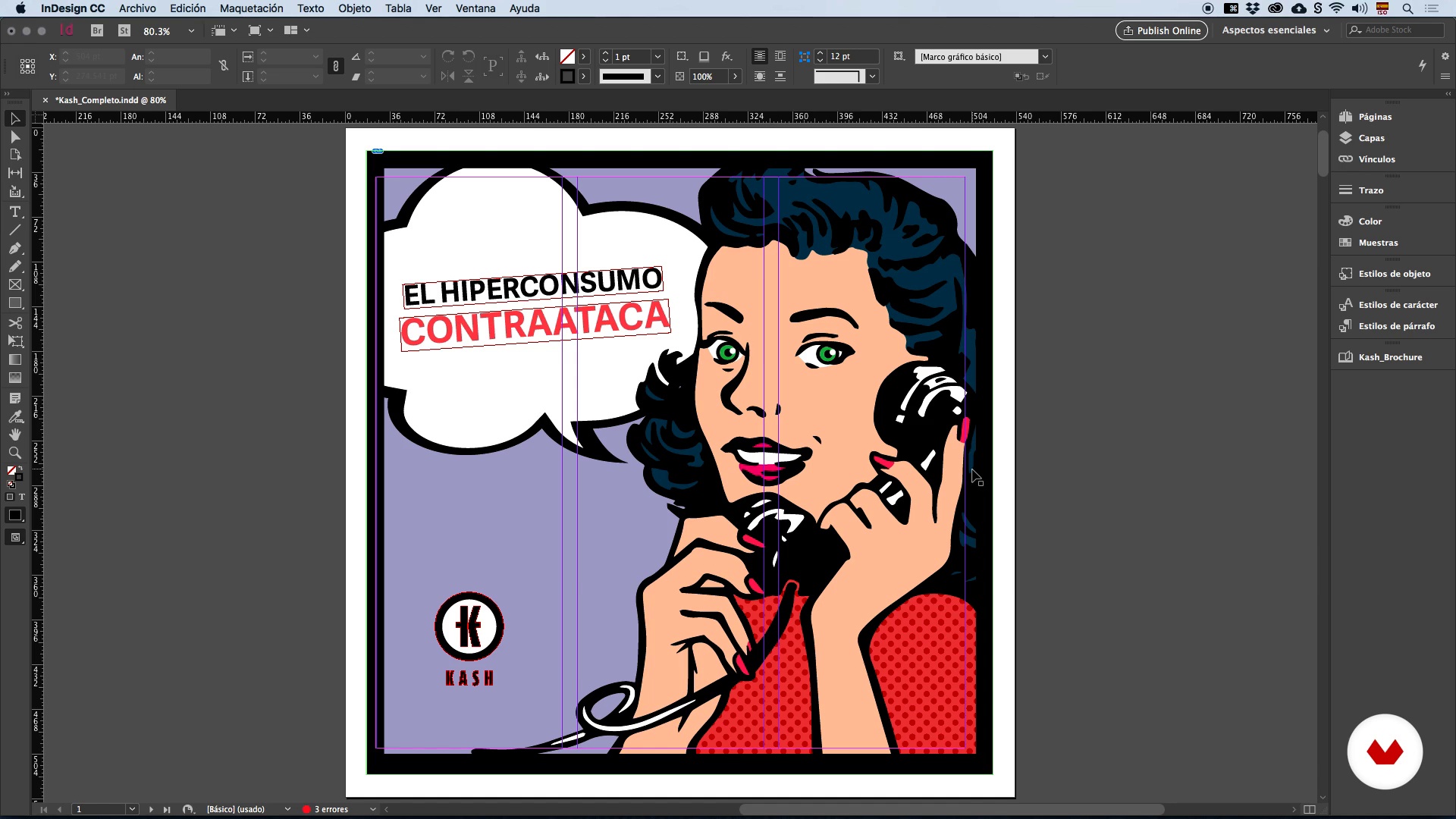Select the Pen tool

click(14, 249)
